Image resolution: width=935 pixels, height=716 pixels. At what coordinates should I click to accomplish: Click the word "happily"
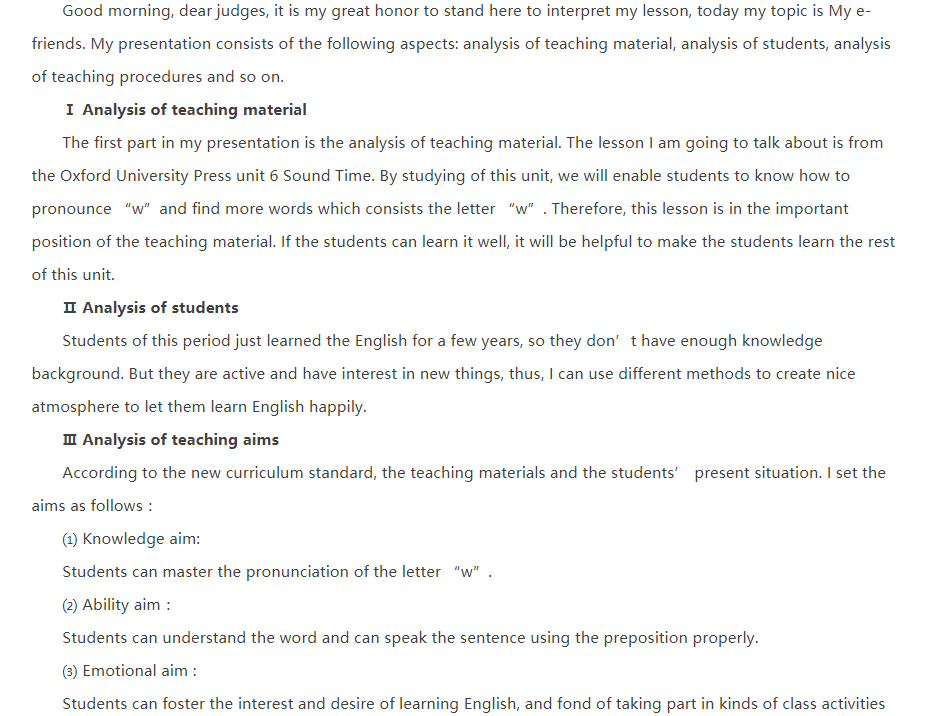coord(337,407)
